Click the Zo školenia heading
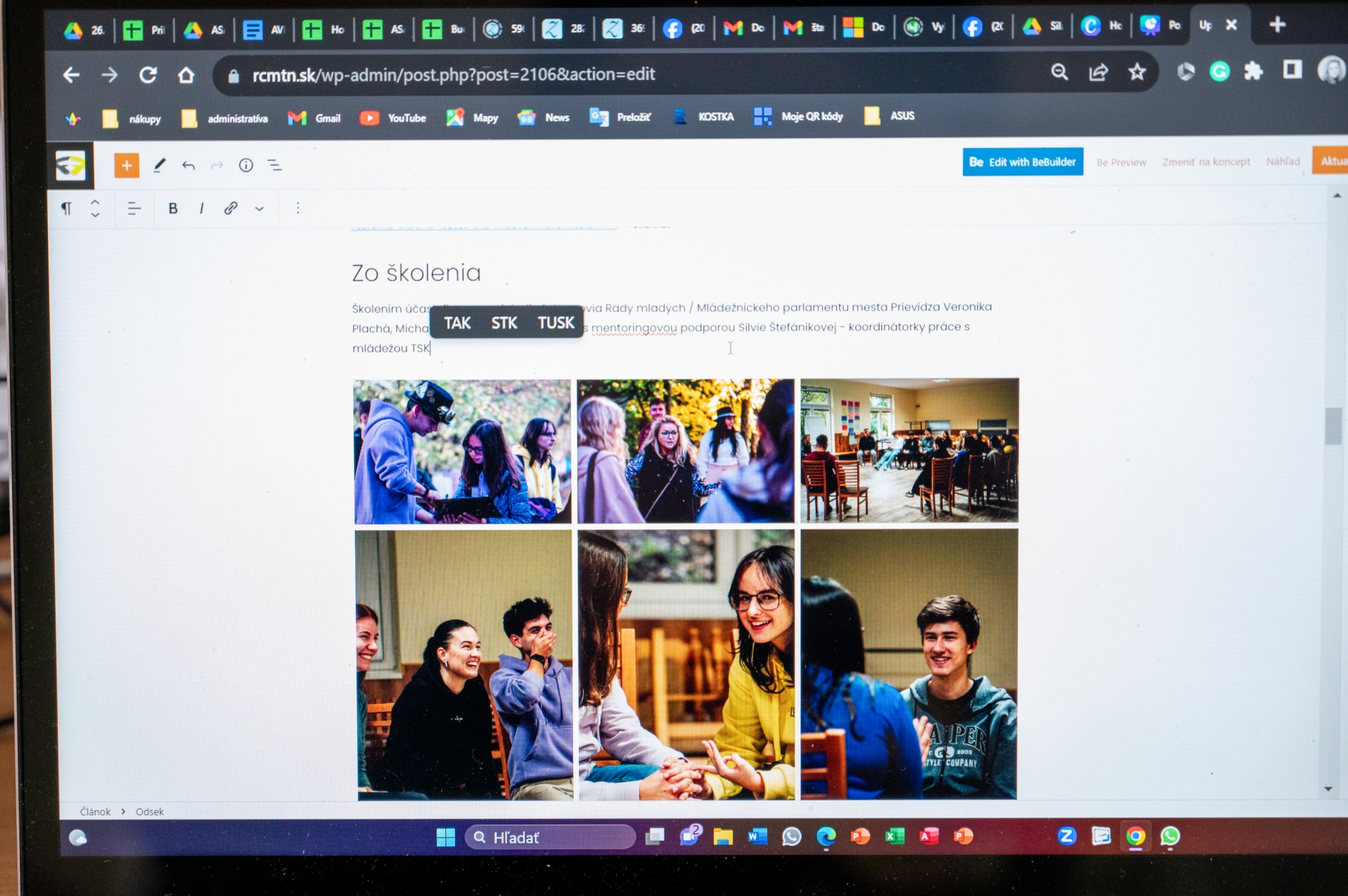 tap(417, 273)
